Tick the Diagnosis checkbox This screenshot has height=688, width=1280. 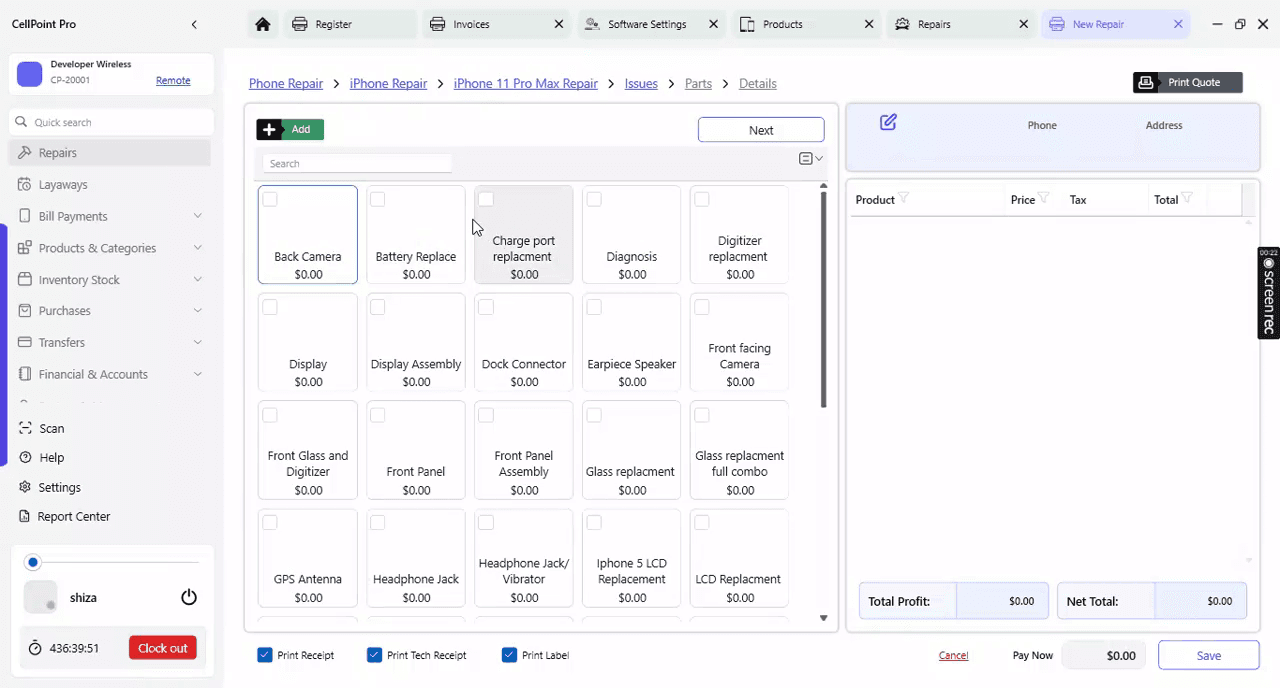[594, 199]
